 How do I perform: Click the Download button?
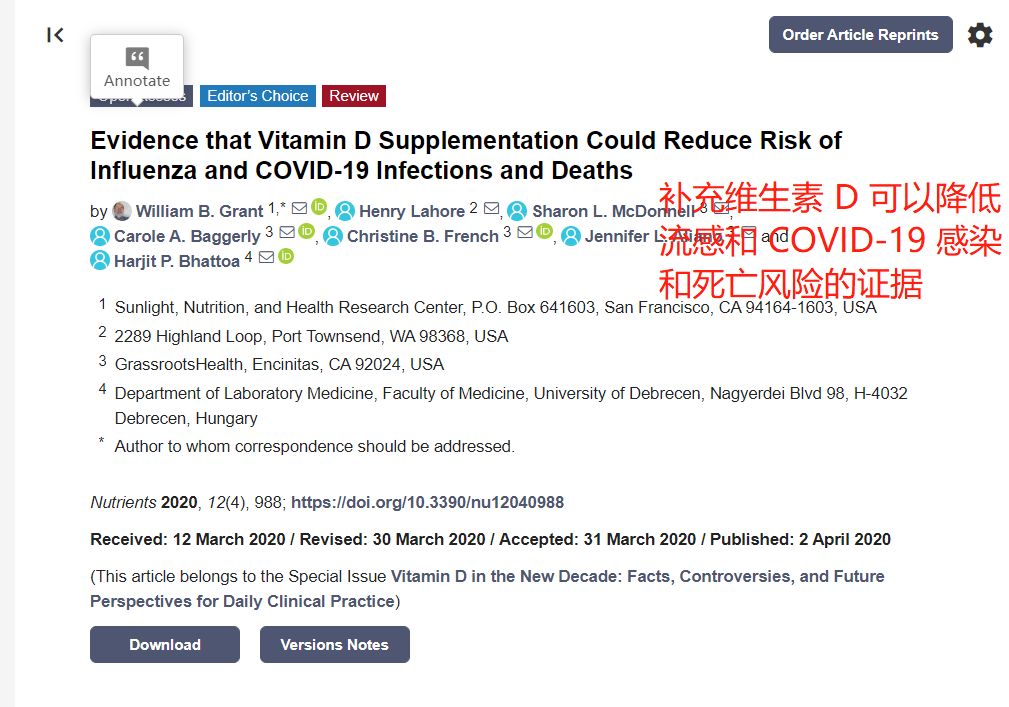[165, 645]
